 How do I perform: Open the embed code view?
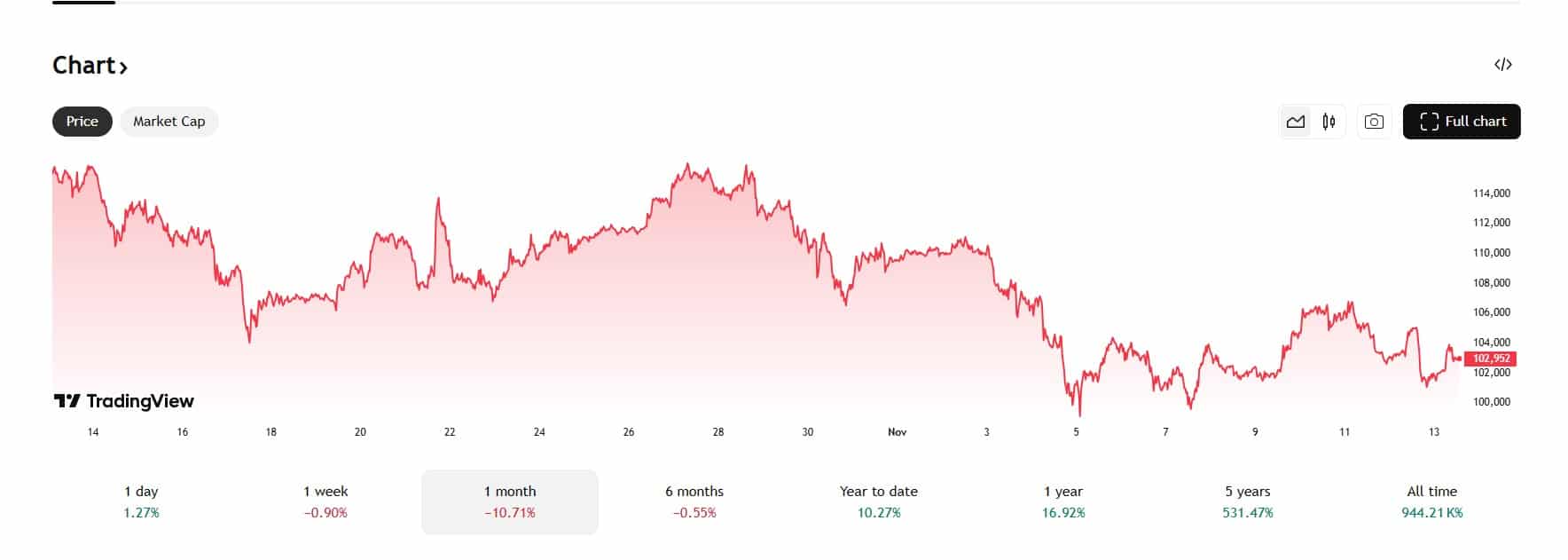coord(1505,64)
